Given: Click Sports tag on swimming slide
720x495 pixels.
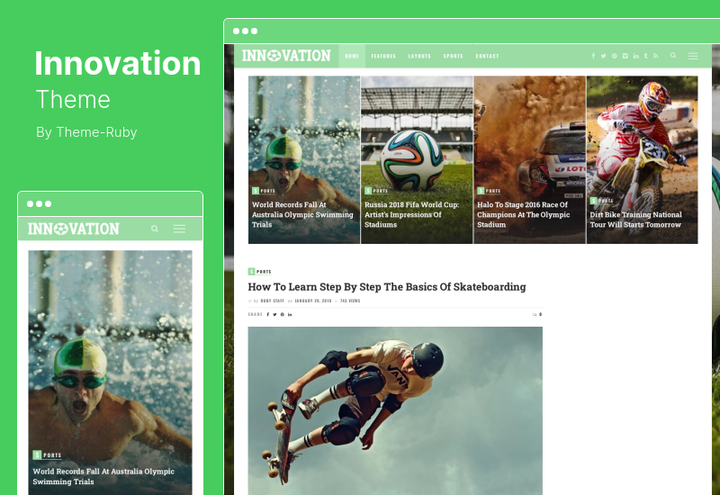Looking at the screenshot, I should (x=264, y=191).
